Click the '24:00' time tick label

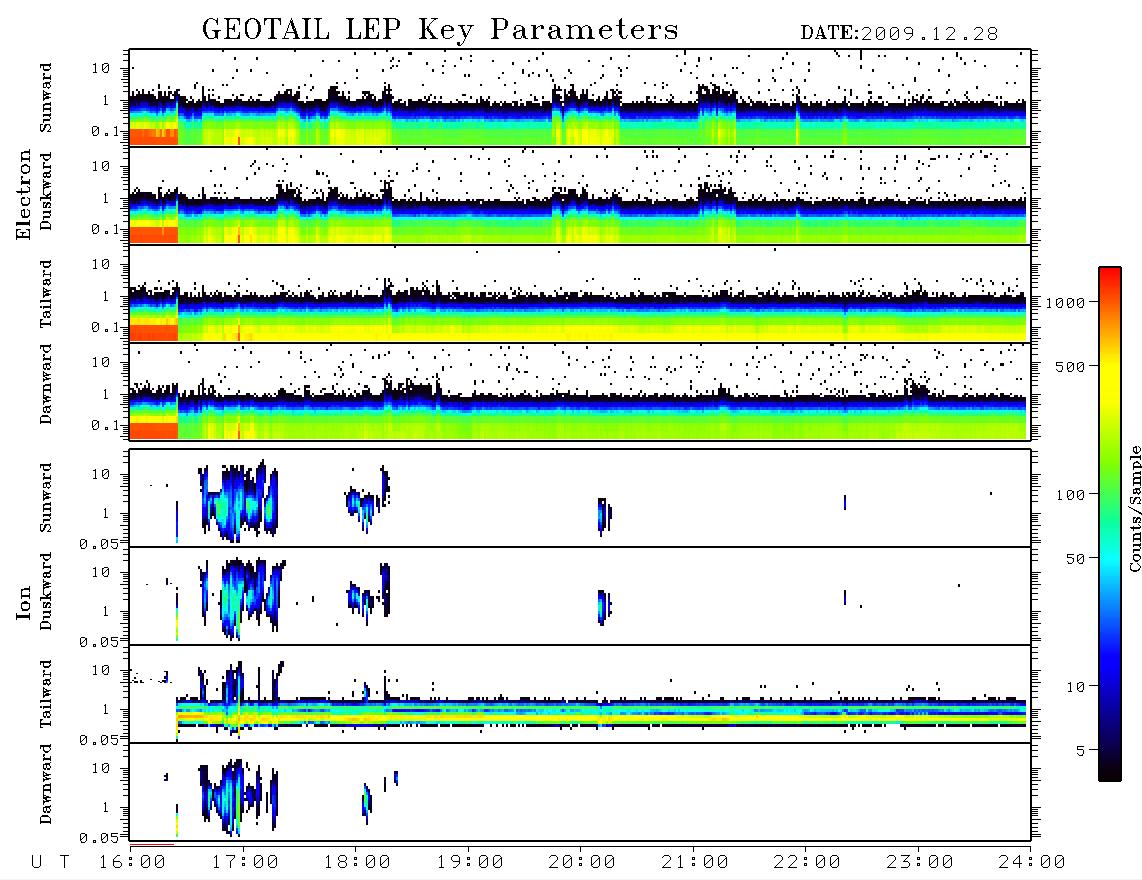[x=1031, y=863]
